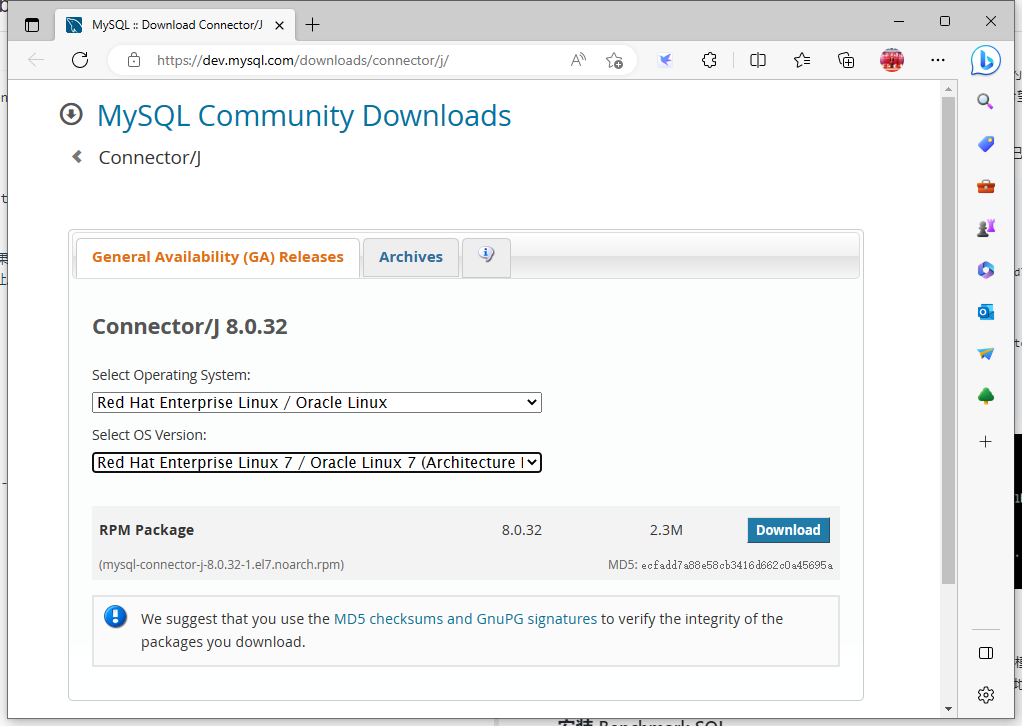Launch Bing Copilot sidebar icon
1022x726 pixels.
coord(986,61)
